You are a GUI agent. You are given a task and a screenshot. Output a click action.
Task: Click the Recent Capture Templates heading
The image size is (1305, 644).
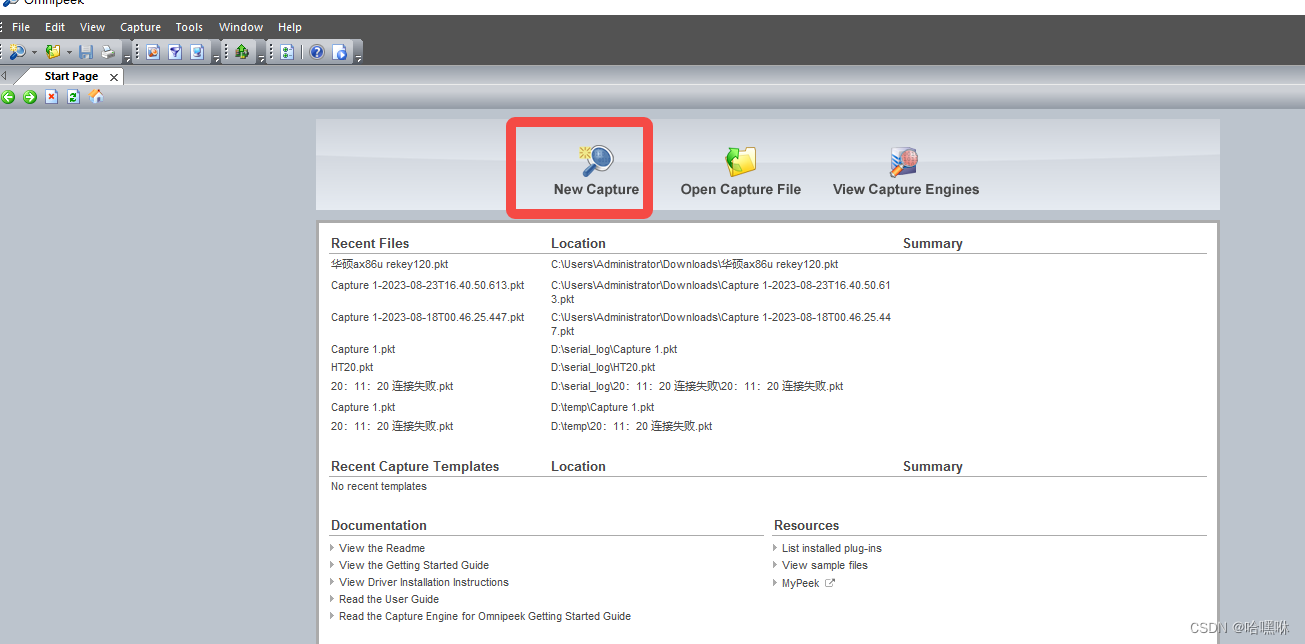[415, 466]
